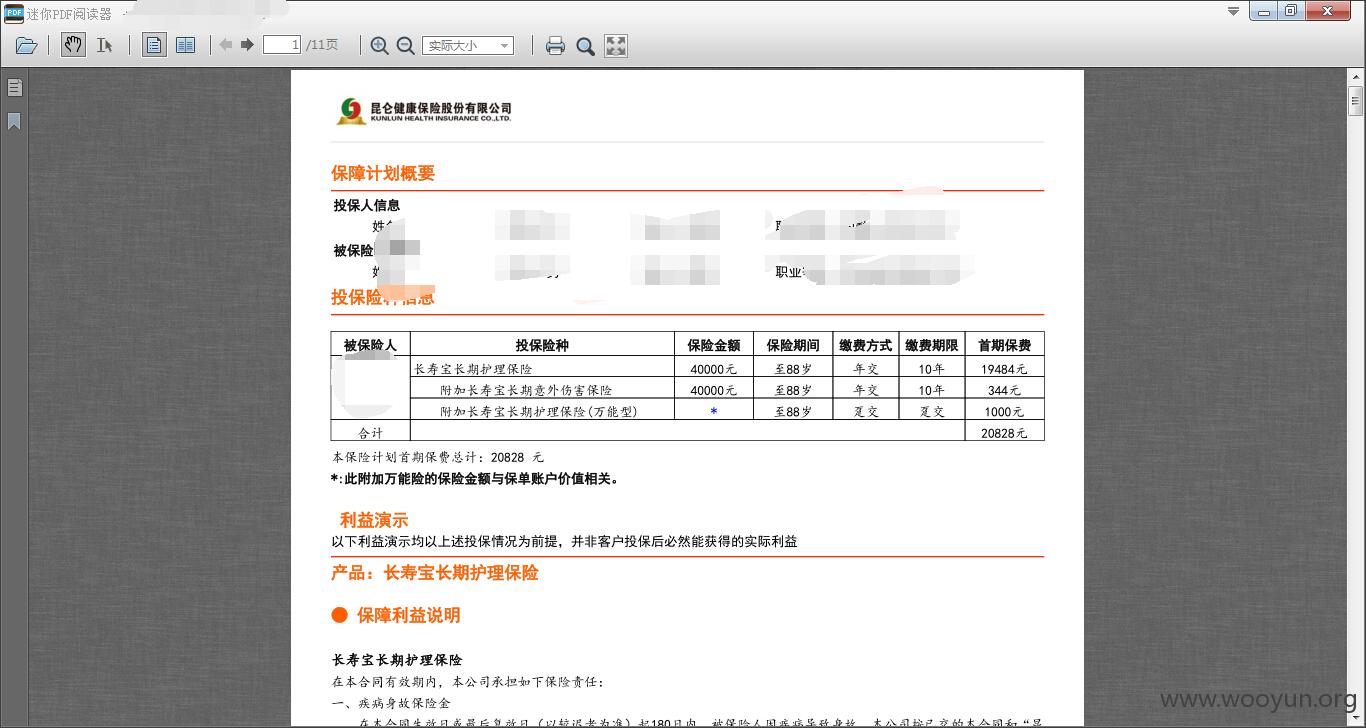Switch to two-page facing view
1366x728 pixels.
tap(185, 45)
